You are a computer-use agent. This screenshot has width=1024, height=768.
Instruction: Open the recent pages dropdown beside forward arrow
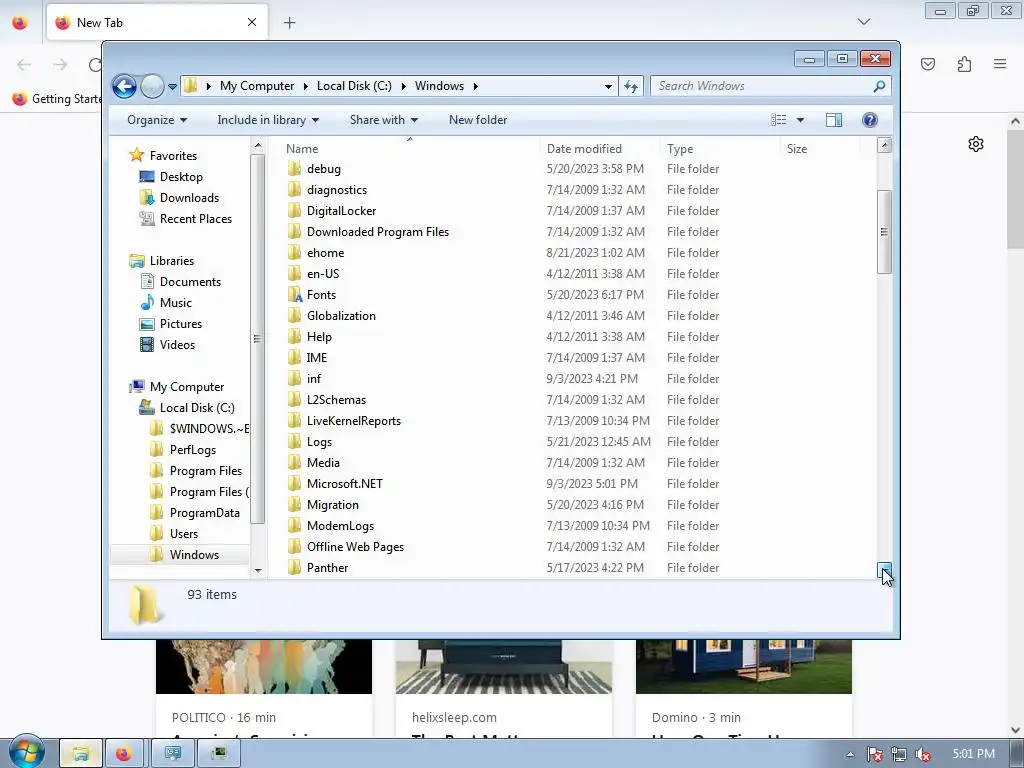pyautogui.click(x=172, y=86)
